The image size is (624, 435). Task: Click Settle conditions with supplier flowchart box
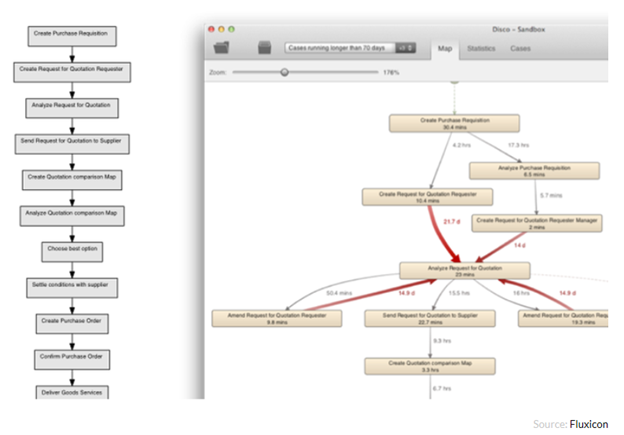coord(72,288)
